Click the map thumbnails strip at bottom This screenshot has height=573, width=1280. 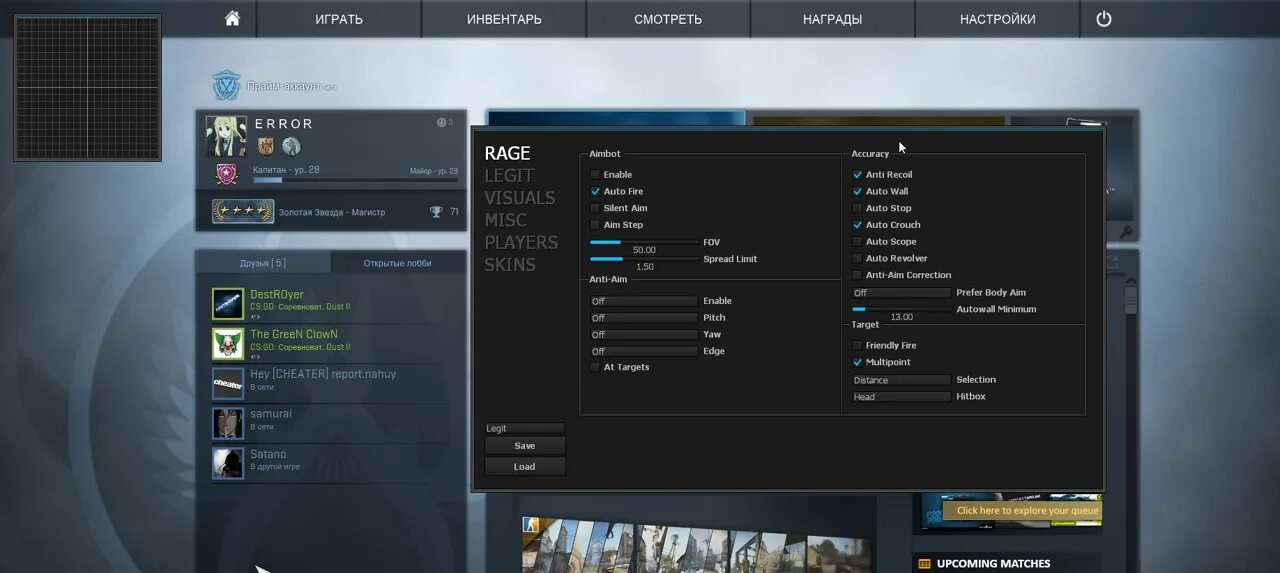point(696,545)
